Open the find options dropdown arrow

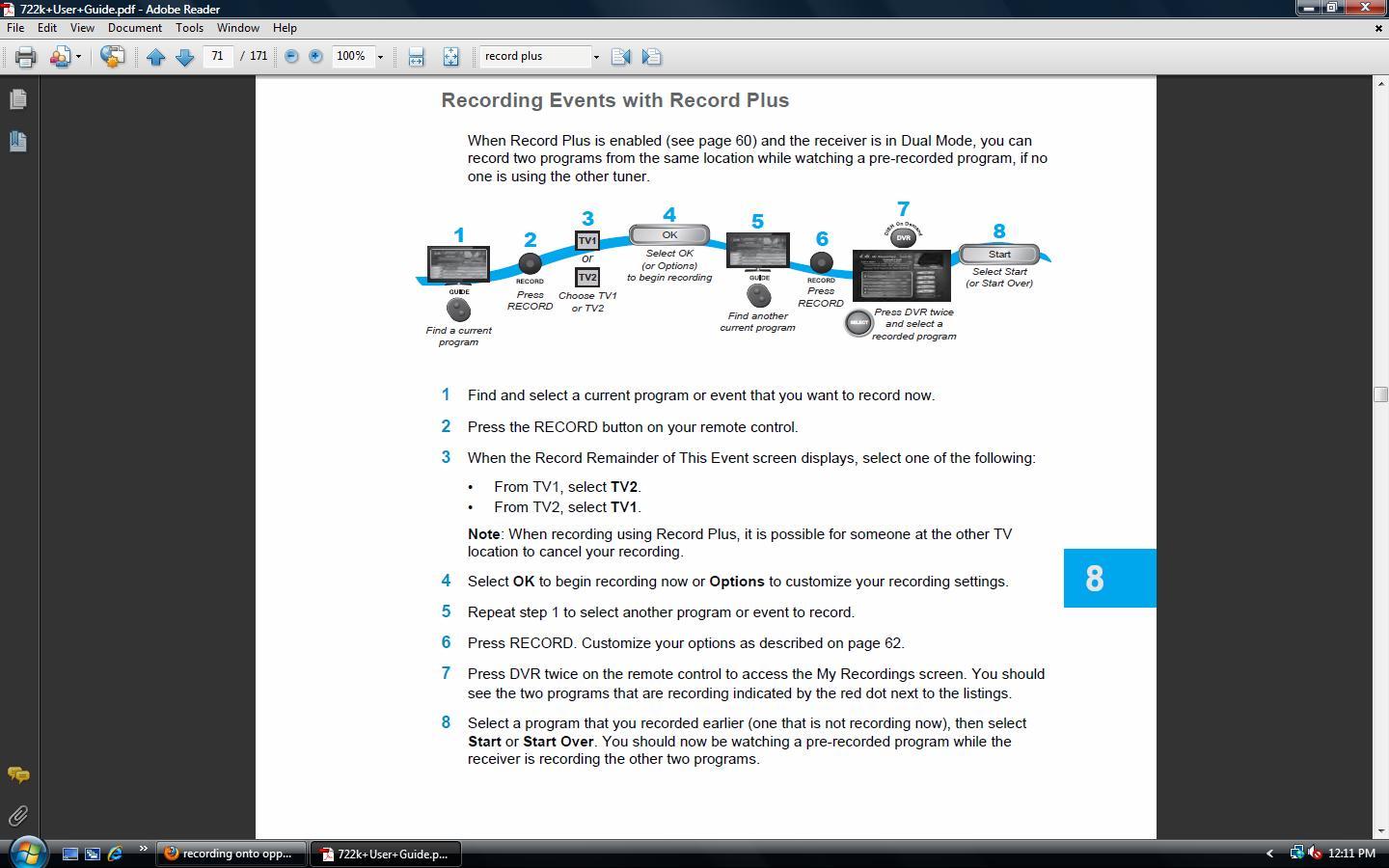[x=596, y=57]
